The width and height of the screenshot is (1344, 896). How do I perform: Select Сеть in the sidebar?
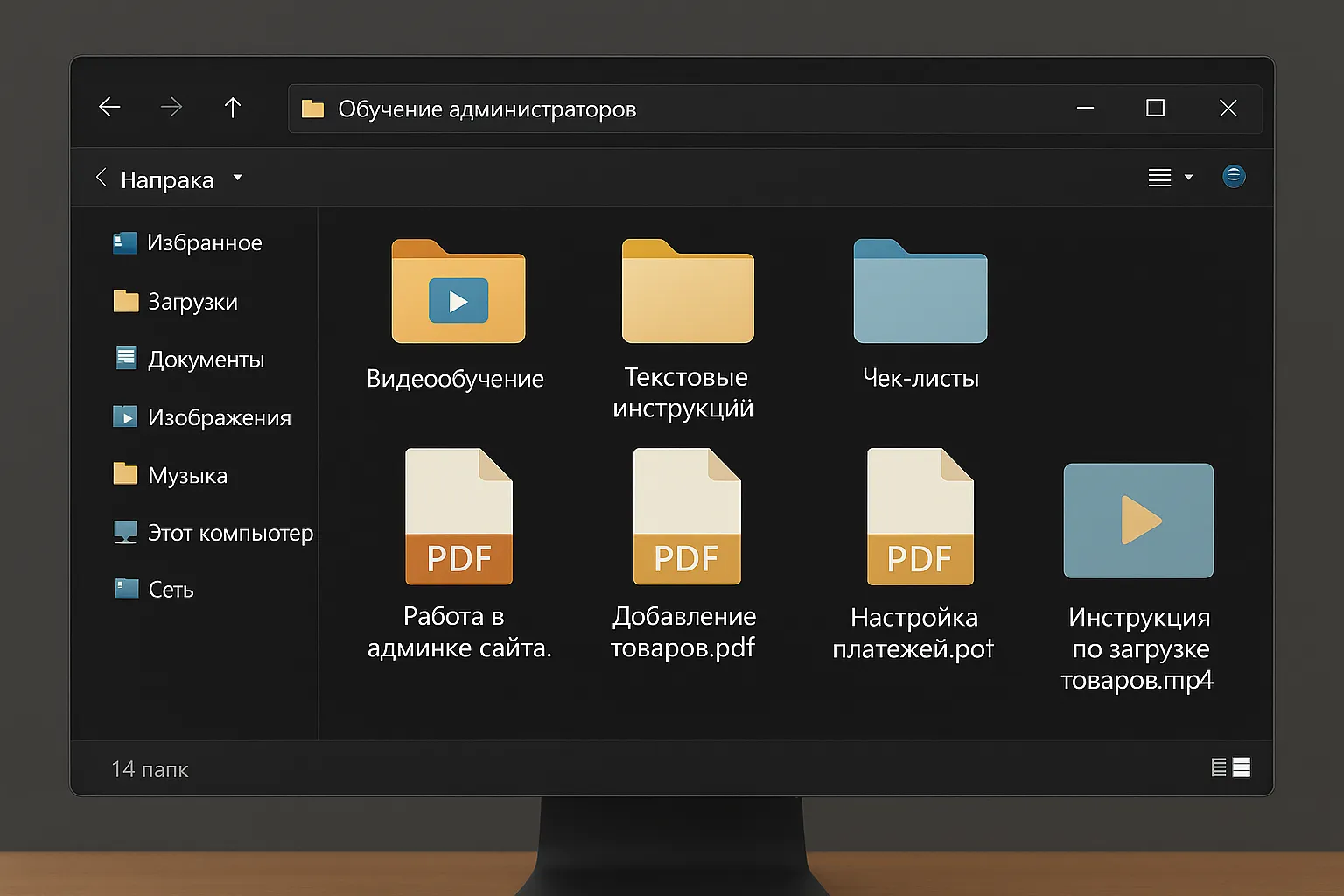click(153, 590)
